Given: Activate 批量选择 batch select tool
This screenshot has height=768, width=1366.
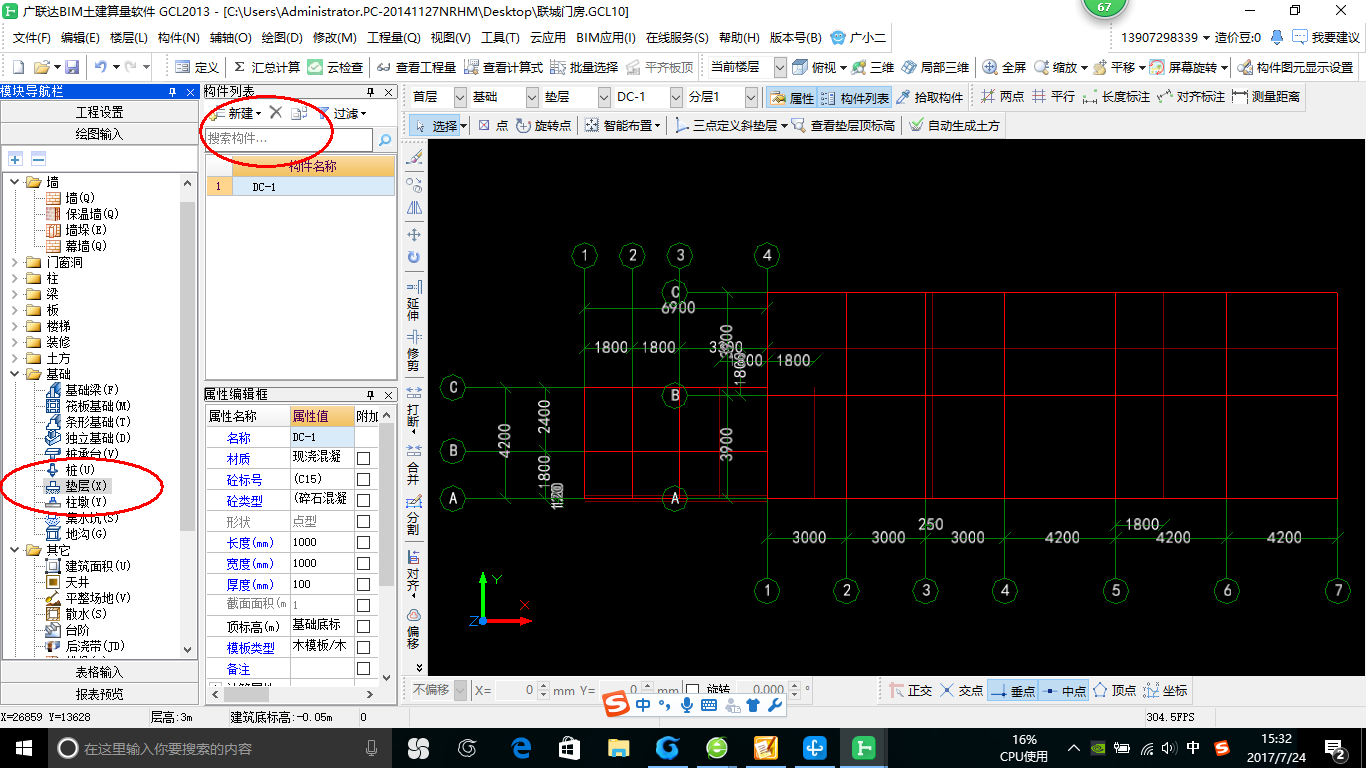Looking at the screenshot, I should tap(584, 67).
